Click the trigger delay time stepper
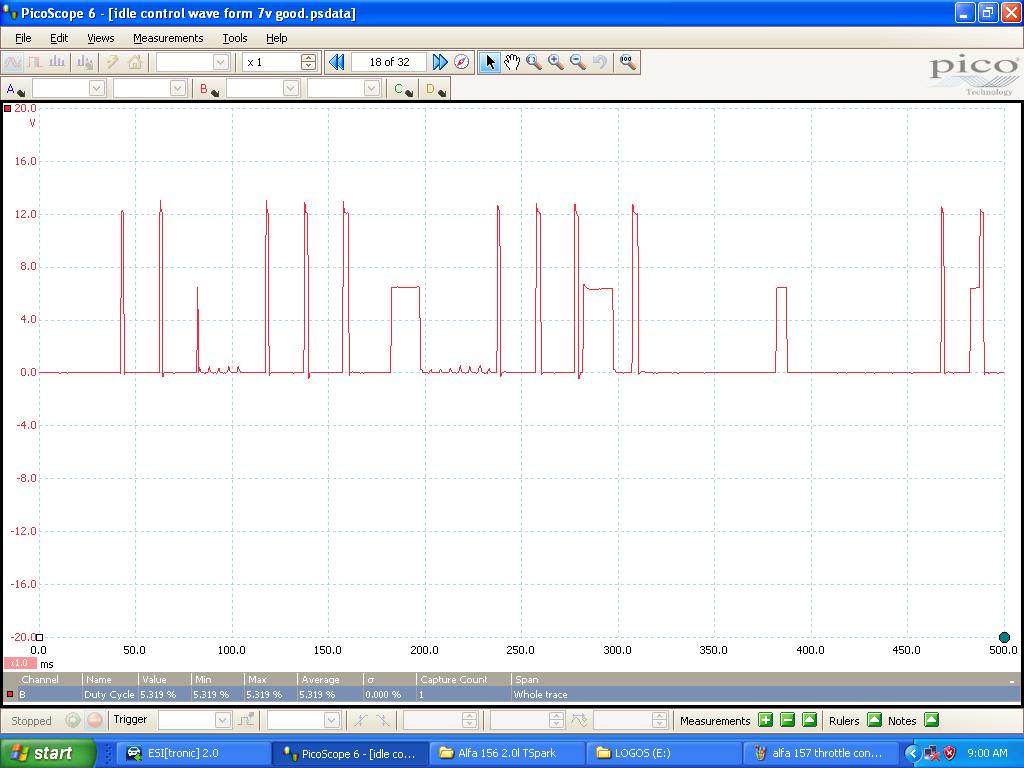Screen dimensions: 1024x768 pyautogui.click(x=659, y=720)
